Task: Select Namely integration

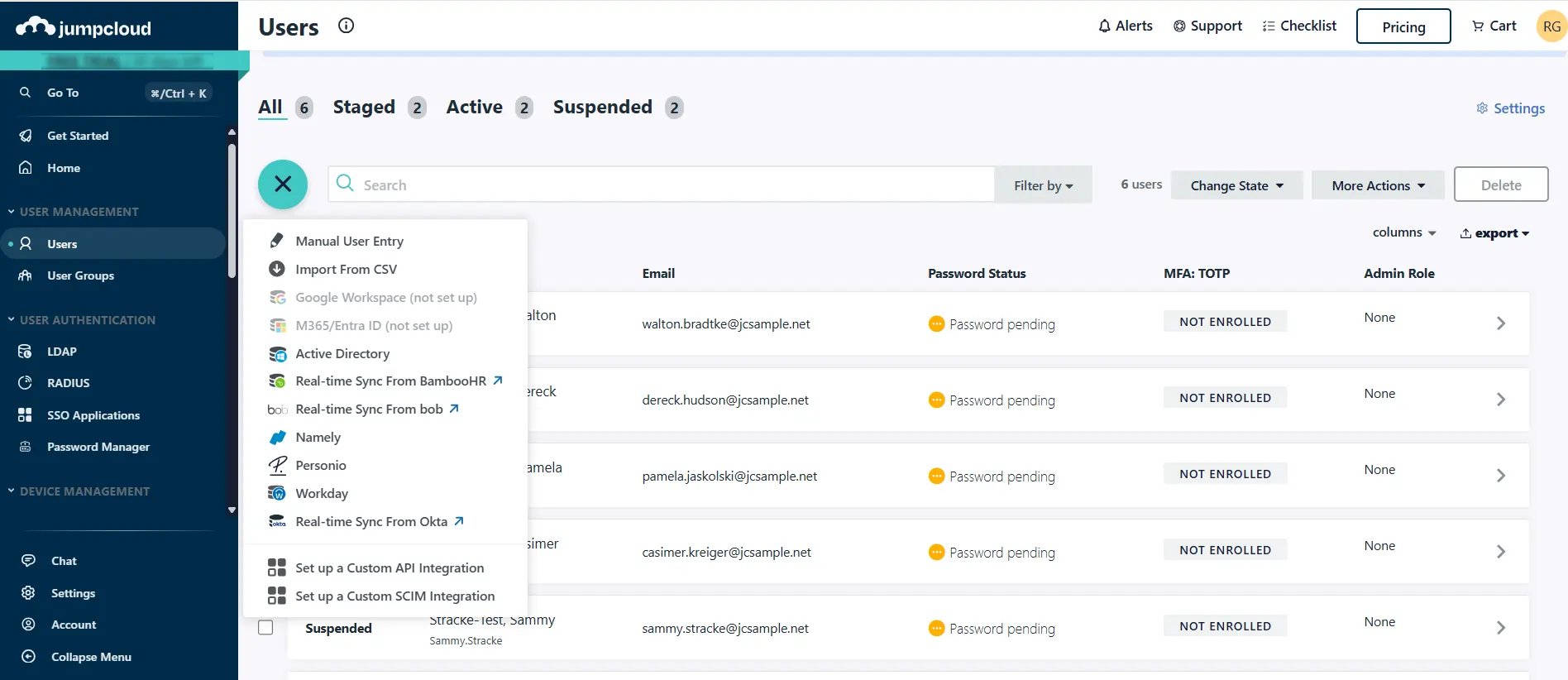Action: [x=318, y=437]
